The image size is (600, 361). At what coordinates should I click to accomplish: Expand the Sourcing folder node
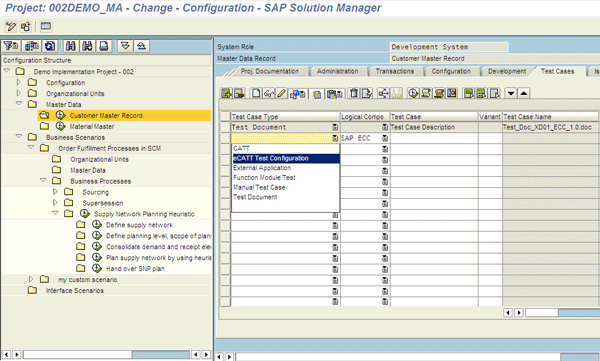[55, 191]
